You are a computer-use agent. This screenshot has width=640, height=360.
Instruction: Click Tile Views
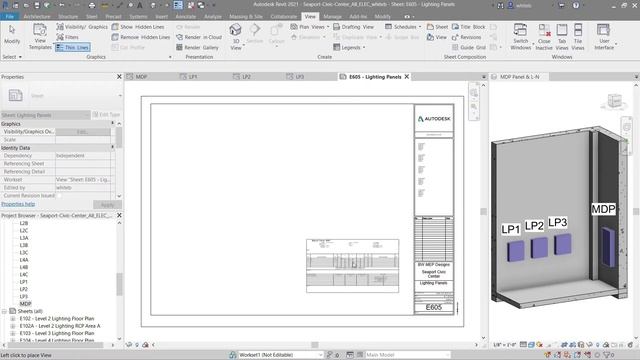[578, 37]
